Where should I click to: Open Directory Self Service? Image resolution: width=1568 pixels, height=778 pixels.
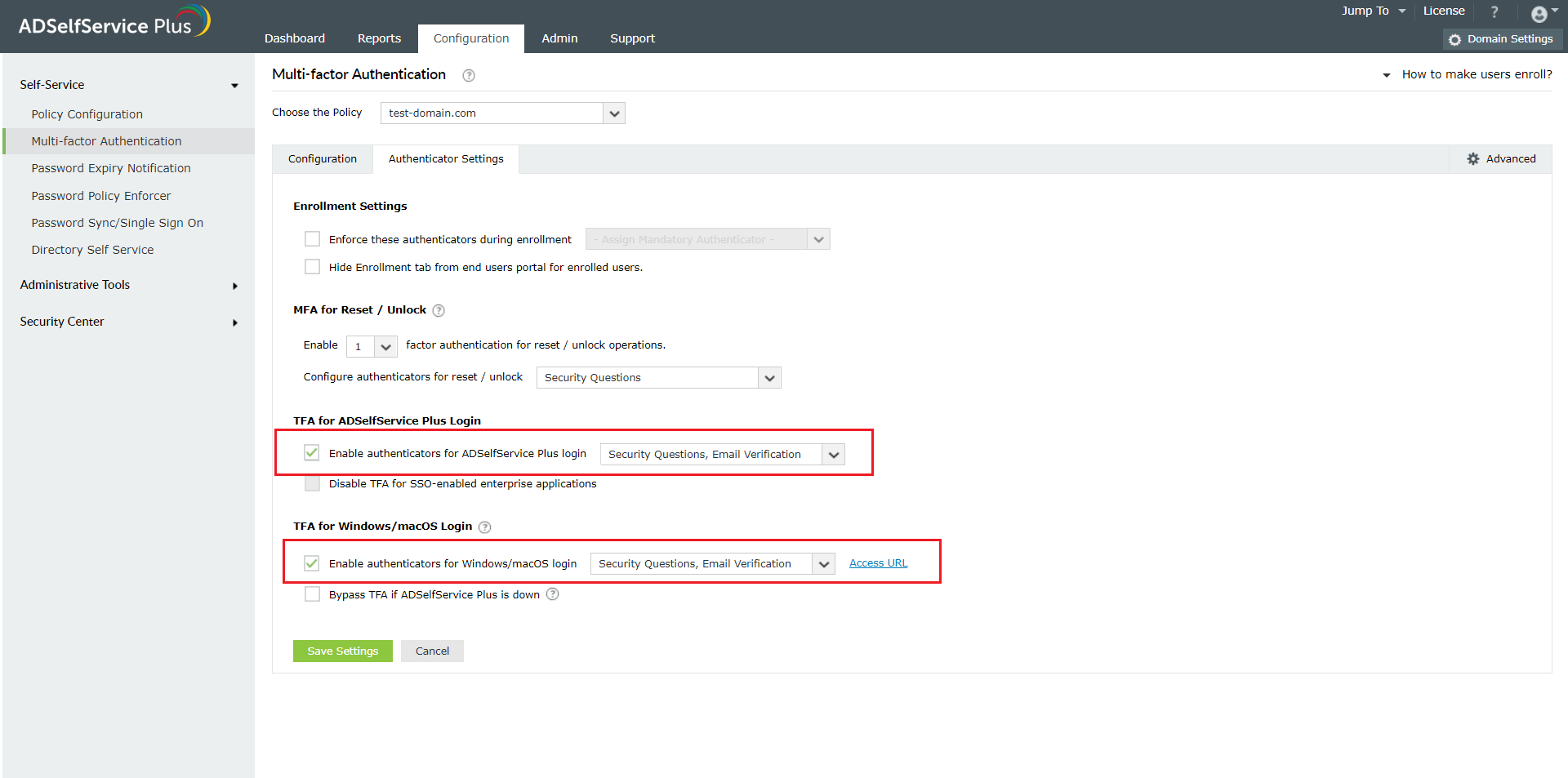[92, 250]
